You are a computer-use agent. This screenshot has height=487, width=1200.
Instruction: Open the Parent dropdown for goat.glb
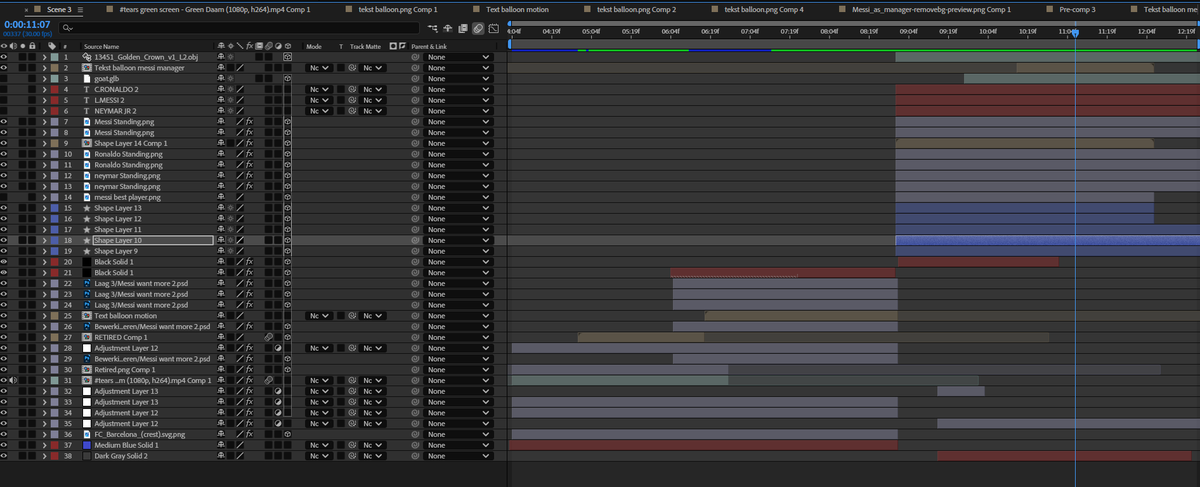click(x=458, y=78)
